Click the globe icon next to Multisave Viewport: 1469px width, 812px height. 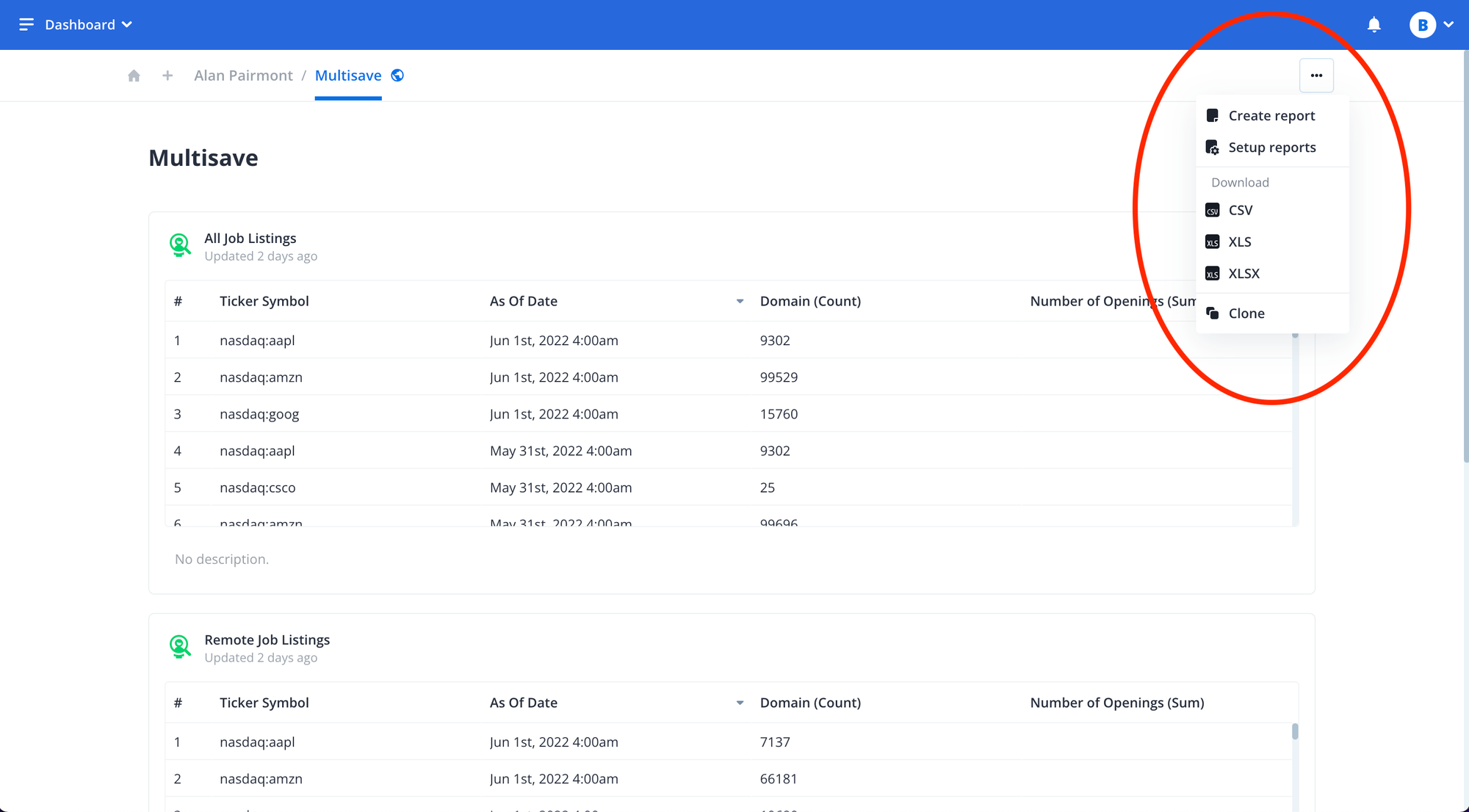tap(397, 76)
